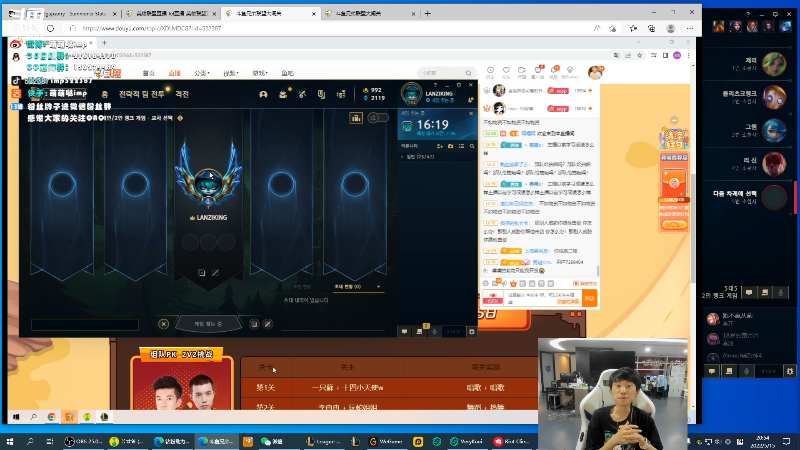Screen dimensions: 800x450
Task: Click the Douyu search box
Action: pos(446,73)
